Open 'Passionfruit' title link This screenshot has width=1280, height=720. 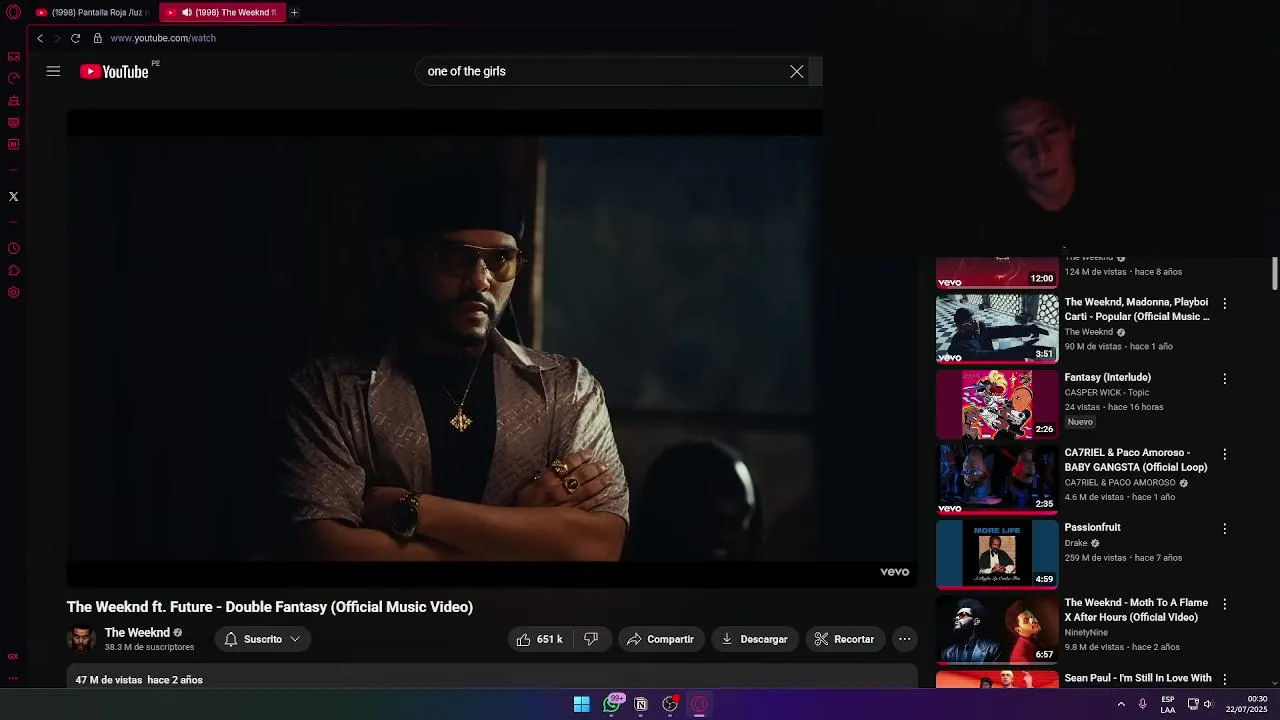(1092, 527)
